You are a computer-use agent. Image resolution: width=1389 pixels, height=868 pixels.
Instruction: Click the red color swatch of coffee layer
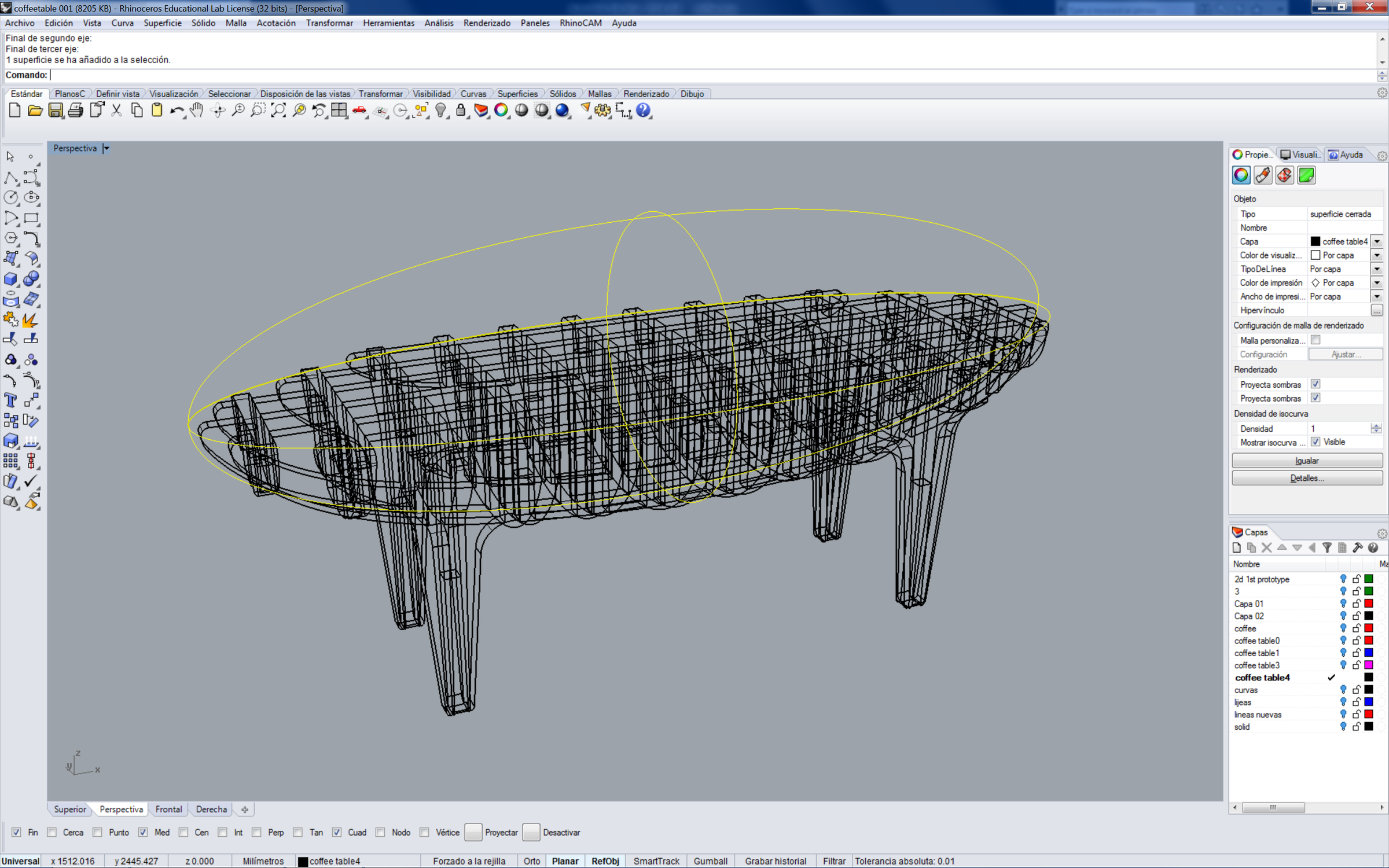click(x=1369, y=628)
